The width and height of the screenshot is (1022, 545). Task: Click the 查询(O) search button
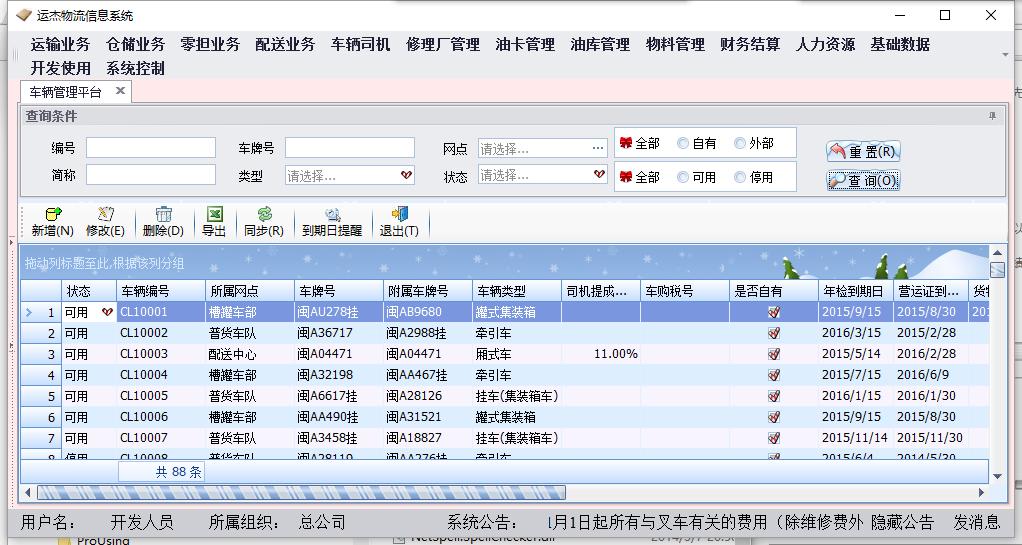pos(863,181)
